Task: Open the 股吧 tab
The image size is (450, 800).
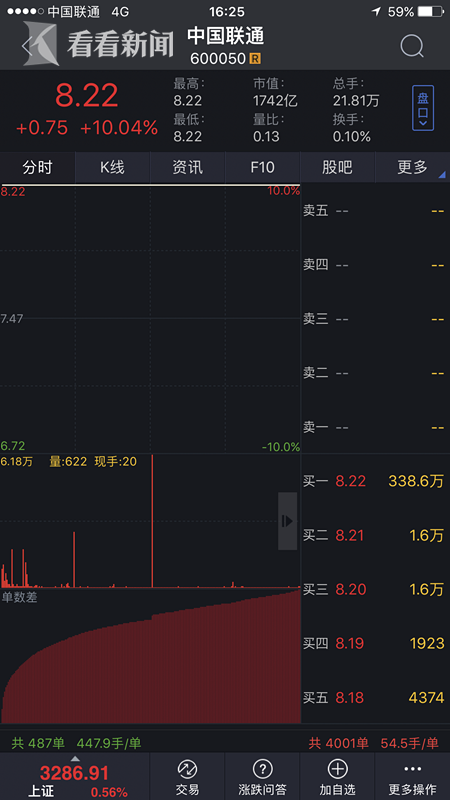Action: tap(337, 167)
